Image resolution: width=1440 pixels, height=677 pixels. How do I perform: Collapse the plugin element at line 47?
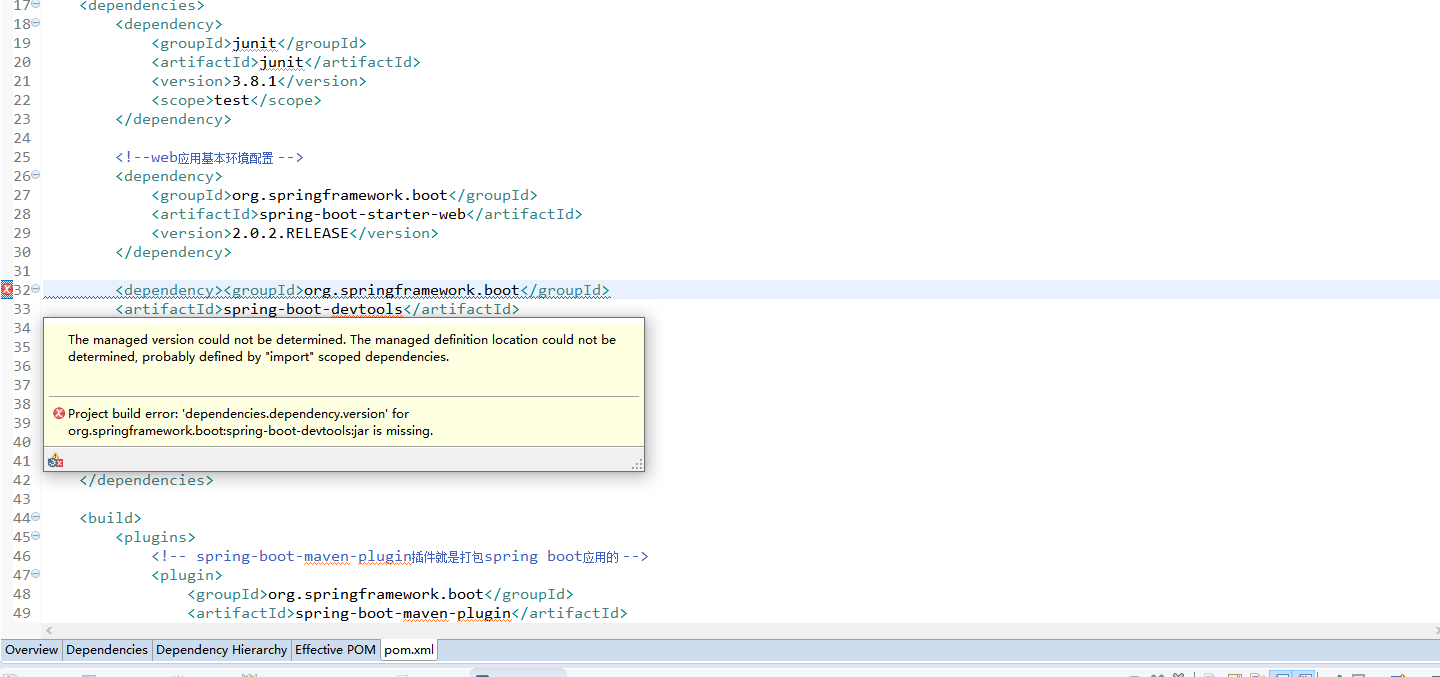[x=36, y=574]
